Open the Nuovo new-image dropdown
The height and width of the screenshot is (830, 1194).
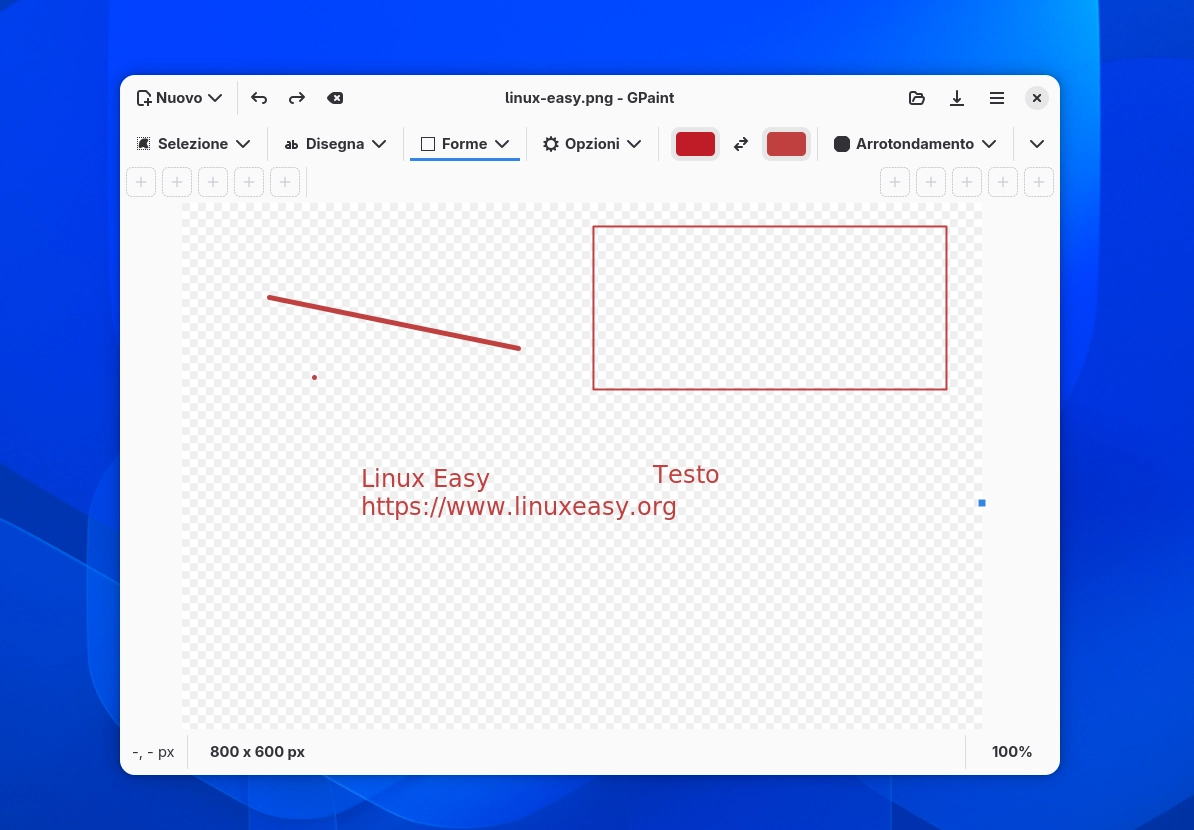pos(180,98)
